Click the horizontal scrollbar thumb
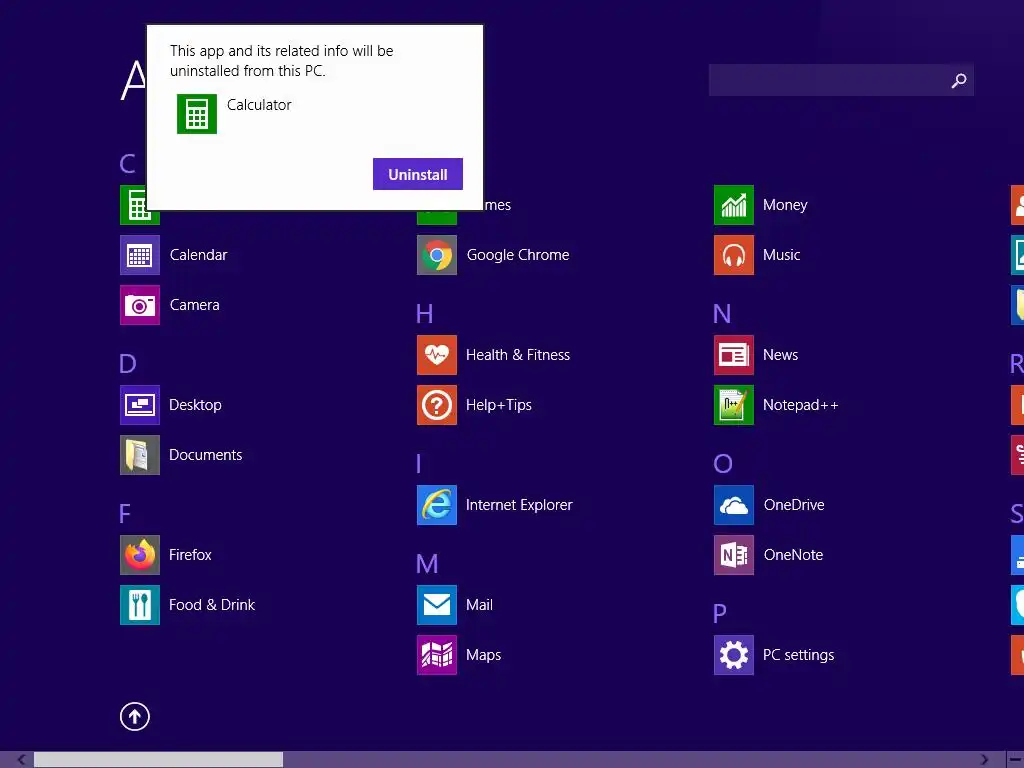Viewport: 1024px width, 768px height. coord(158,760)
